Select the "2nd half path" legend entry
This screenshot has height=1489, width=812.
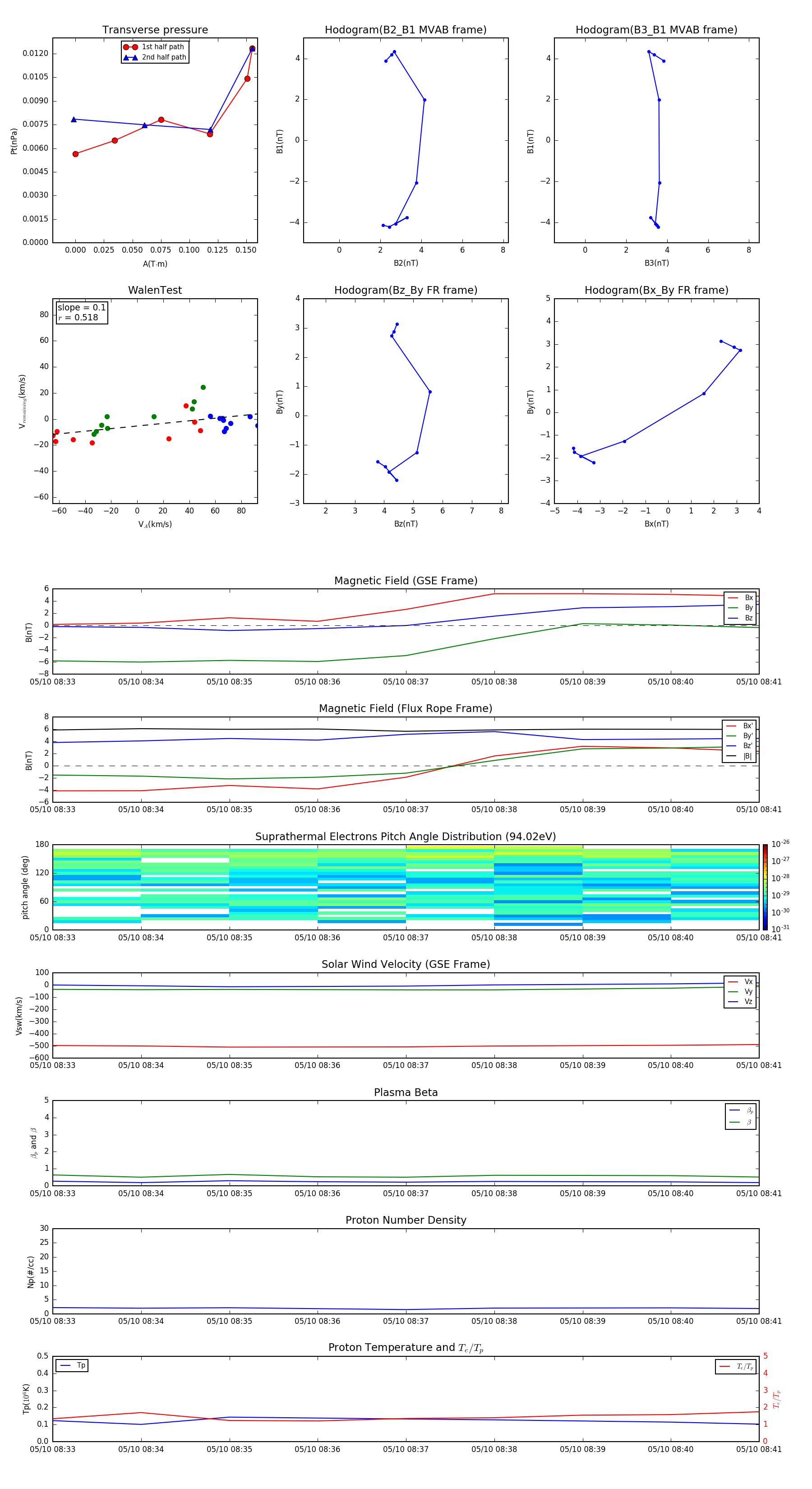155,57
